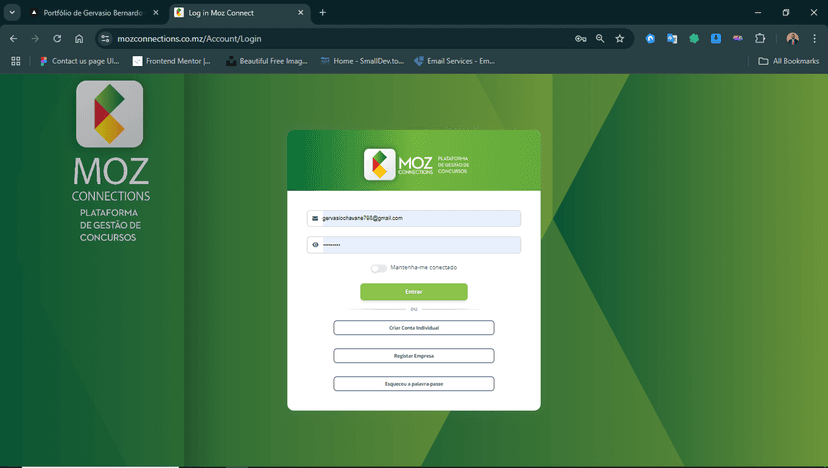Open the blue house extension icon
Screen dimensions: 828x468
[x=650, y=39]
